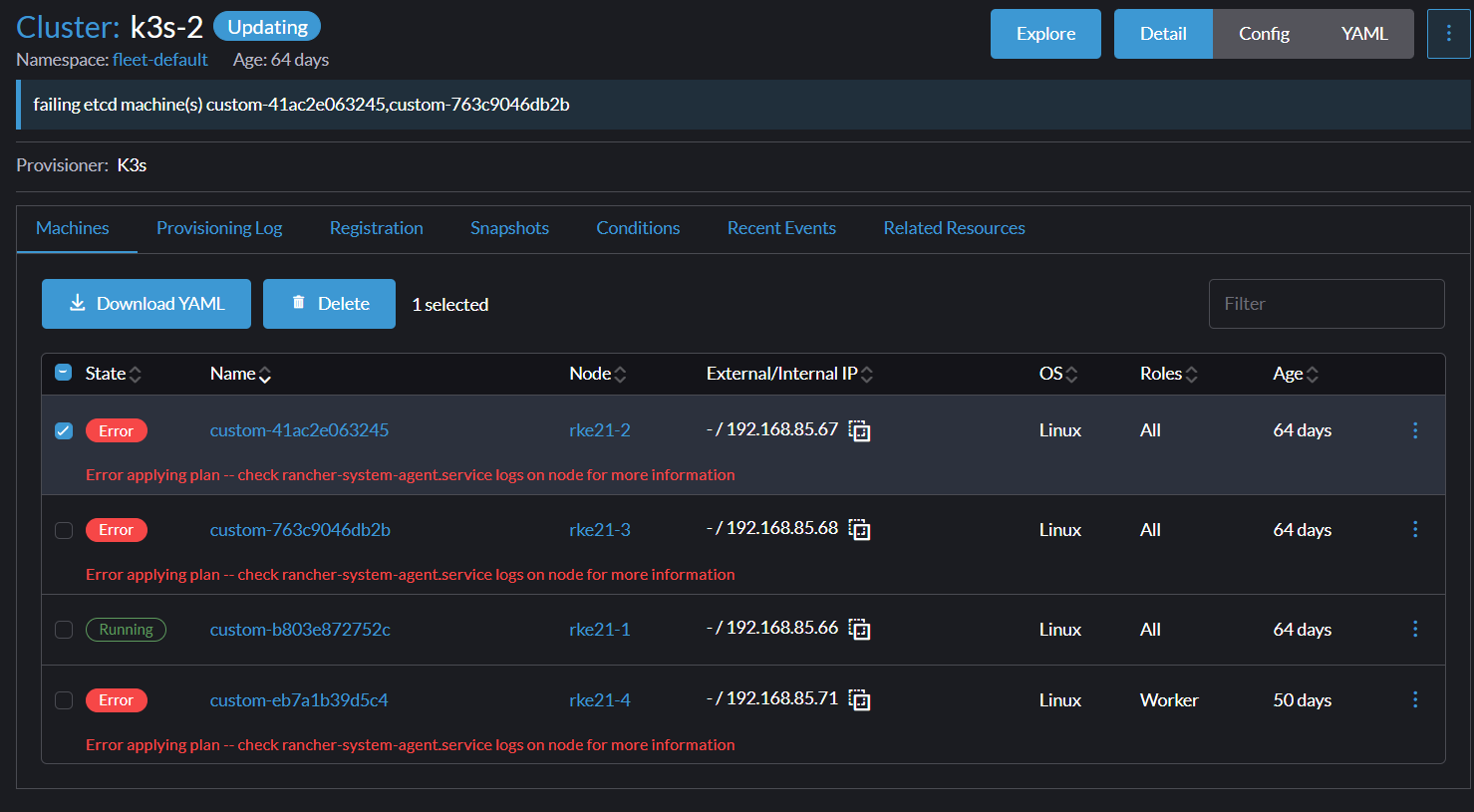The image size is (1474, 812).
Task: Delete the selected machine
Action: click(x=329, y=304)
